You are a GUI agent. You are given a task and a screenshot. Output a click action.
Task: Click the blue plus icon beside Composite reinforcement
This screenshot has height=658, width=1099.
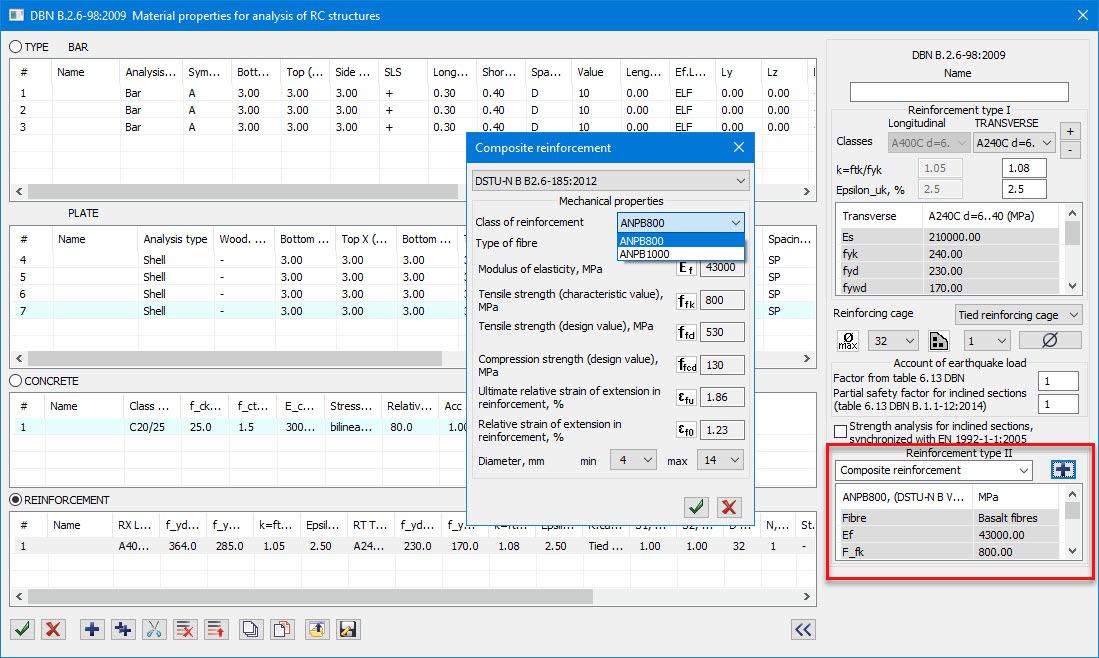click(1062, 470)
